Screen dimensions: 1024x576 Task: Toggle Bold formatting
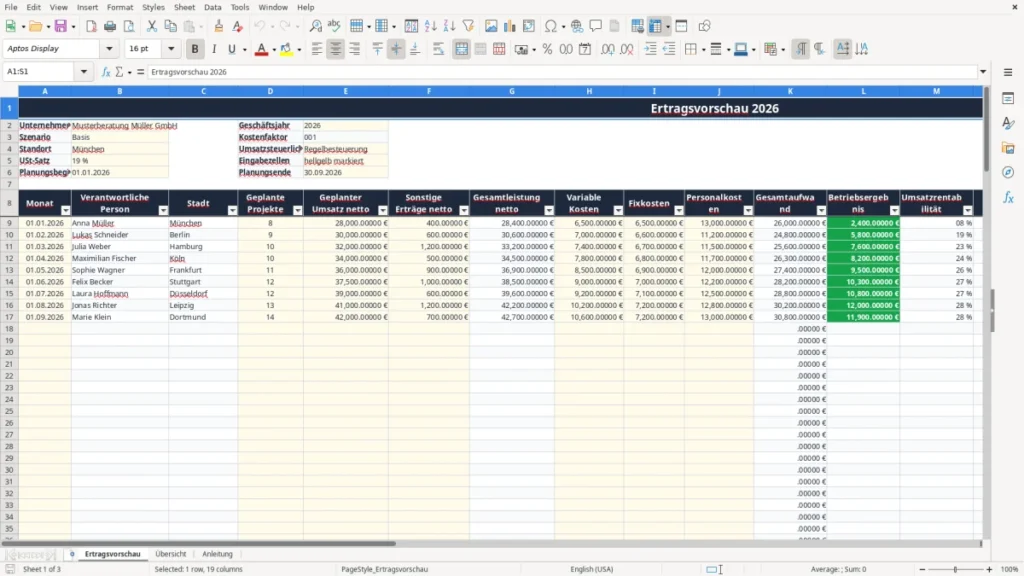pyautogui.click(x=195, y=49)
